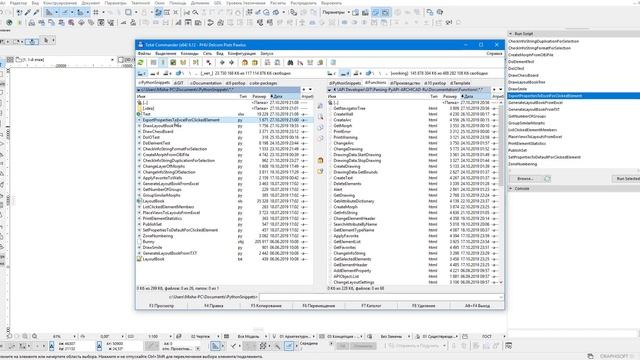Click the parent folder [..] in right panel
Viewport: 640px width, 360px height.
point(336,102)
